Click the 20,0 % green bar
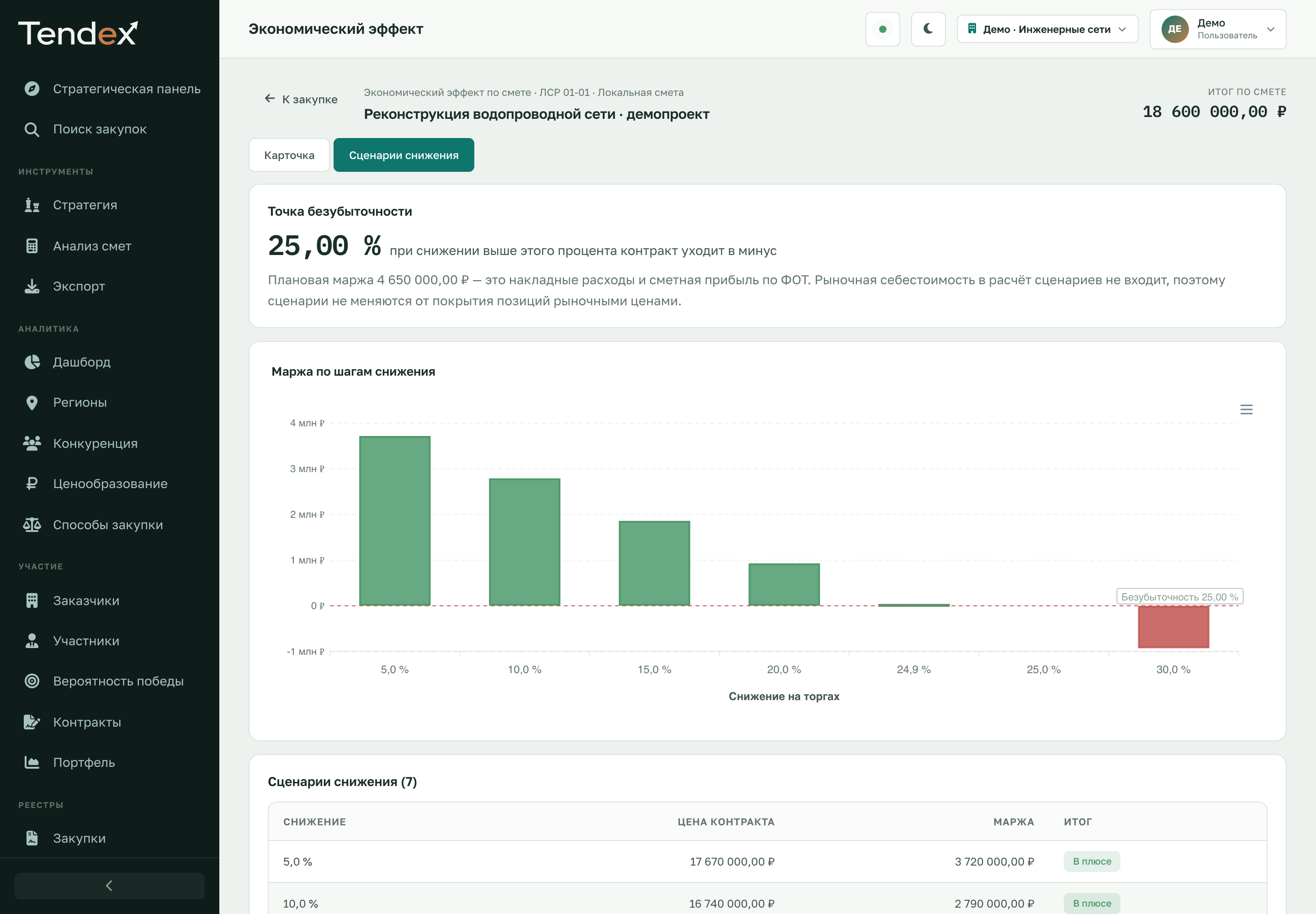This screenshot has height=914, width=1316. [x=784, y=584]
